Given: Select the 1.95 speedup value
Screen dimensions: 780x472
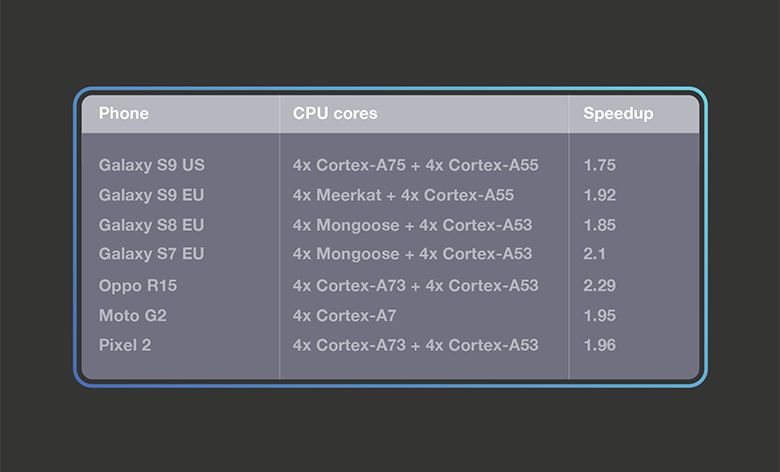Looking at the screenshot, I should 600,316.
